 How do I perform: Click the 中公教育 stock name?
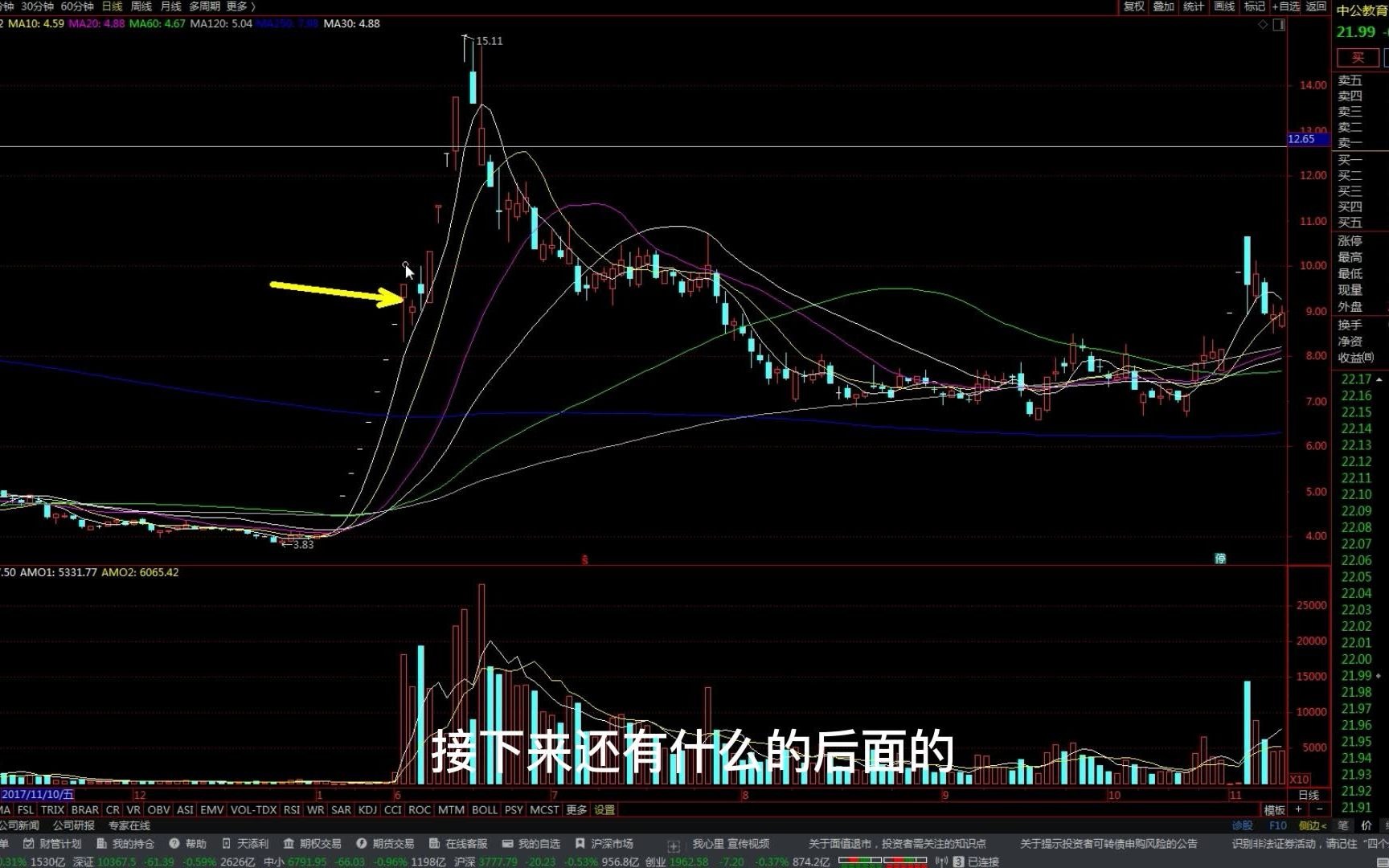tap(1362, 11)
